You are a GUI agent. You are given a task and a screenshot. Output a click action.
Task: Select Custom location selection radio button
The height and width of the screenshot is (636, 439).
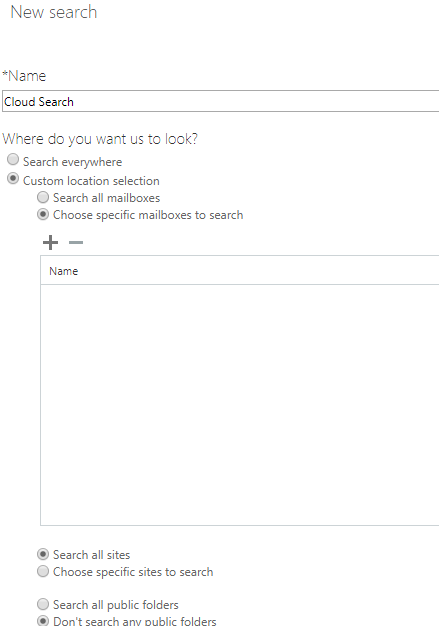click(x=13, y=178)
